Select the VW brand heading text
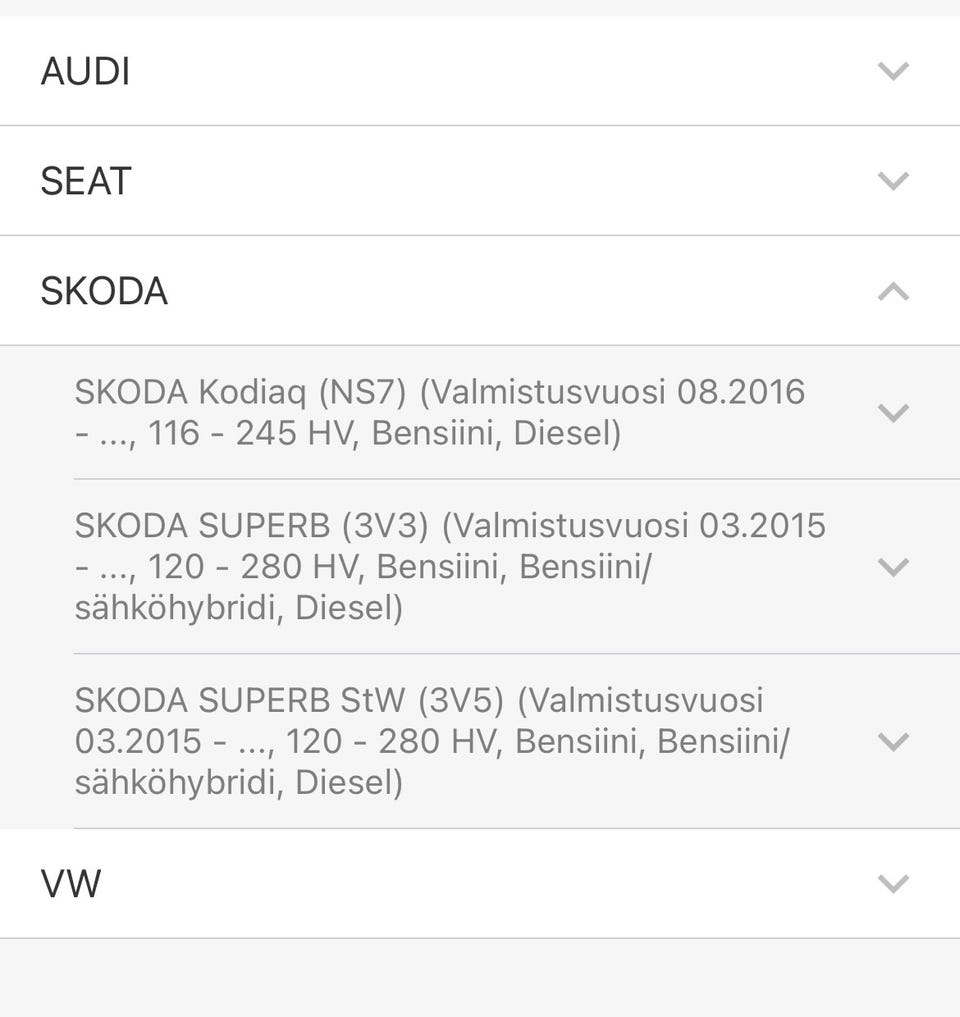Image resolution: width=960 pixels, height=1017 pixels. point(71,885)
